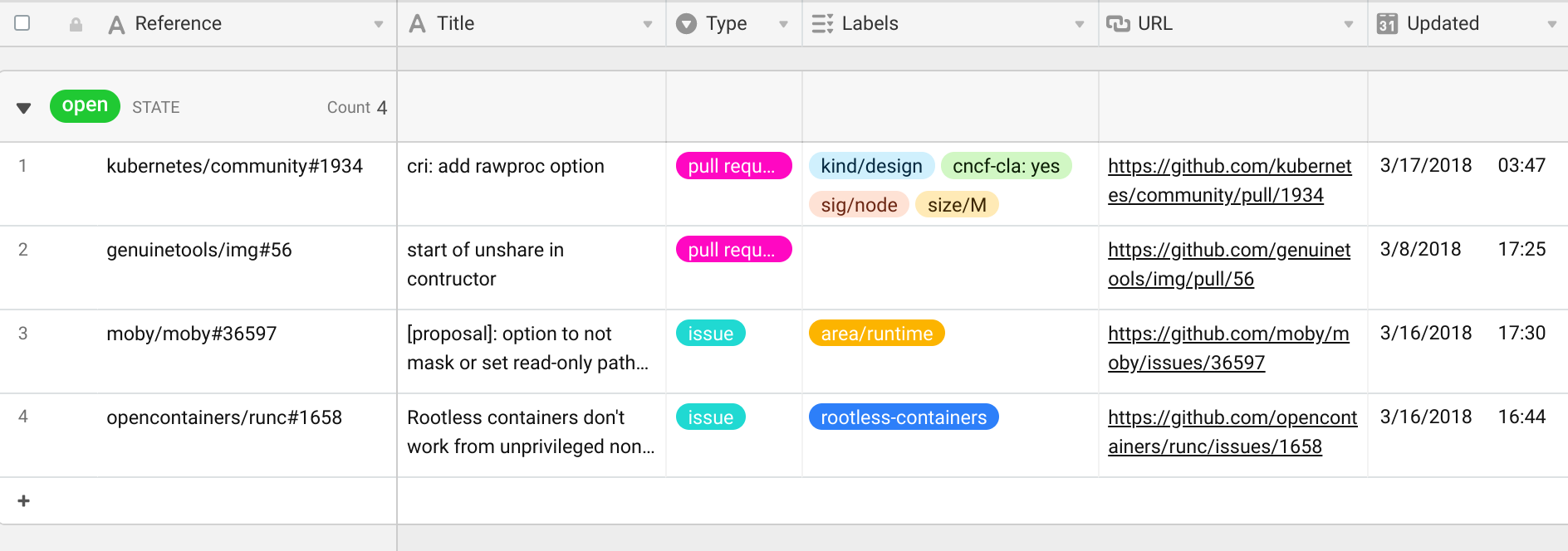Image resolution: width=1568 pixels, height=551 pixels.
Task: Click the lock icon in the header
Action: click(x=76, y=24)
